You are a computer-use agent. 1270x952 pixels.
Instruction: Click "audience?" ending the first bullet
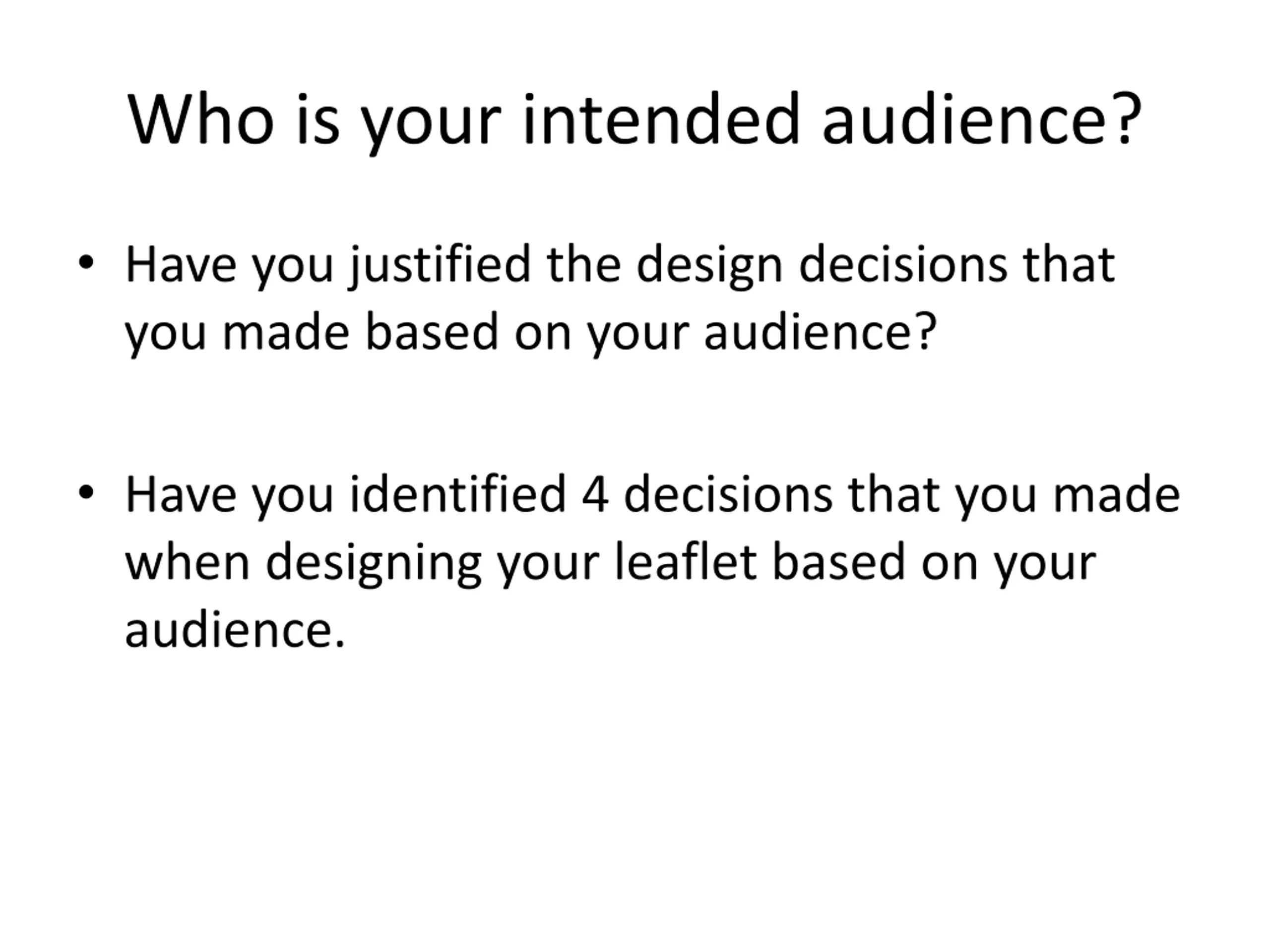[x=821, y=333]
